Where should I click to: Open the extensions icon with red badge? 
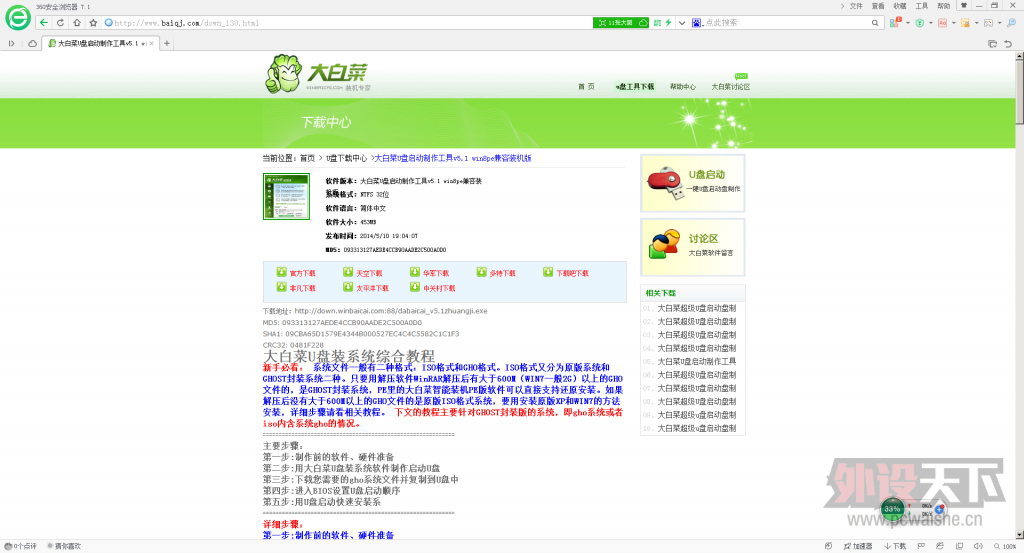pyautogui.click(x=895, y=23)
